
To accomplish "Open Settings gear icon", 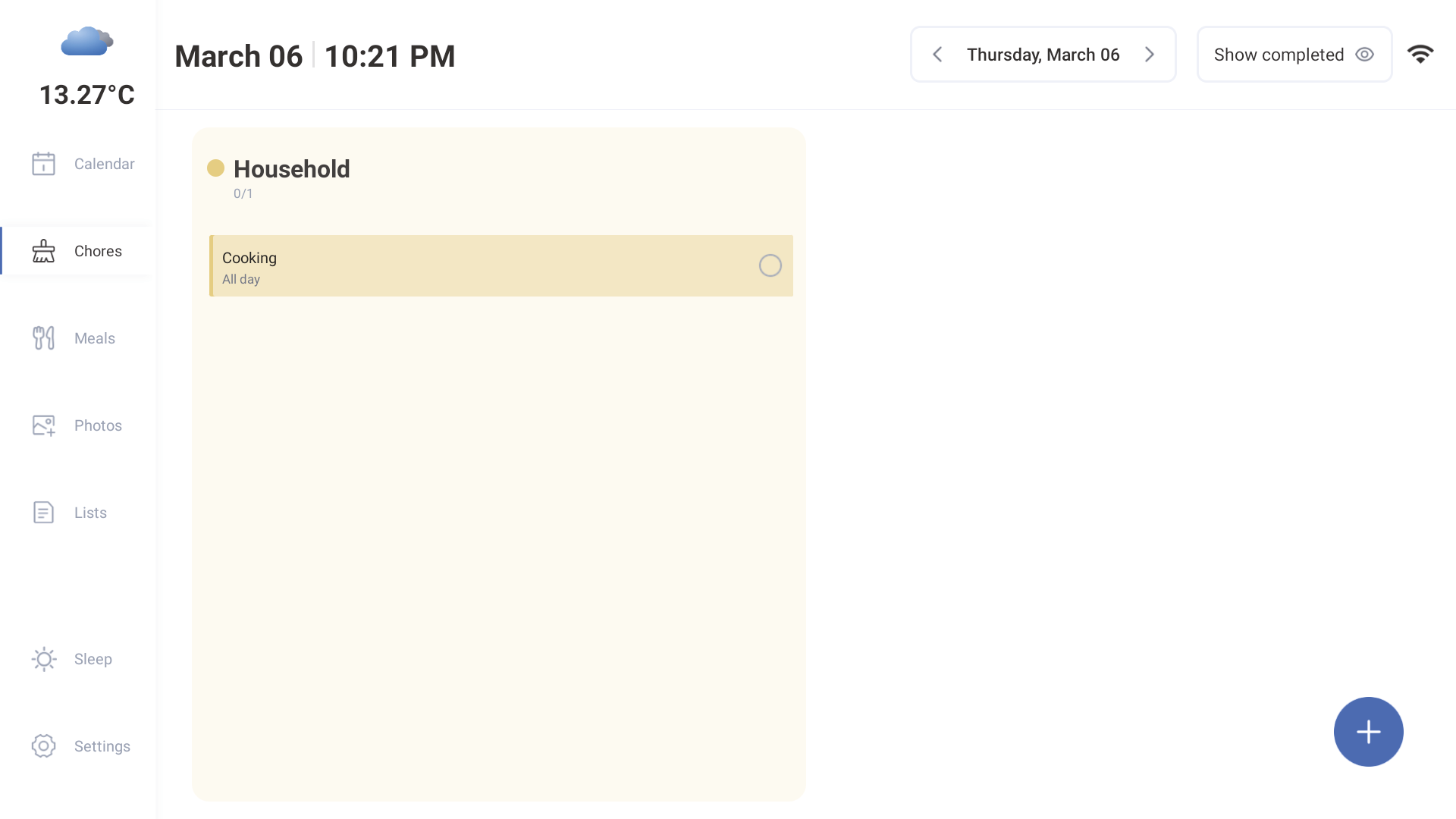I will (43, 746).
